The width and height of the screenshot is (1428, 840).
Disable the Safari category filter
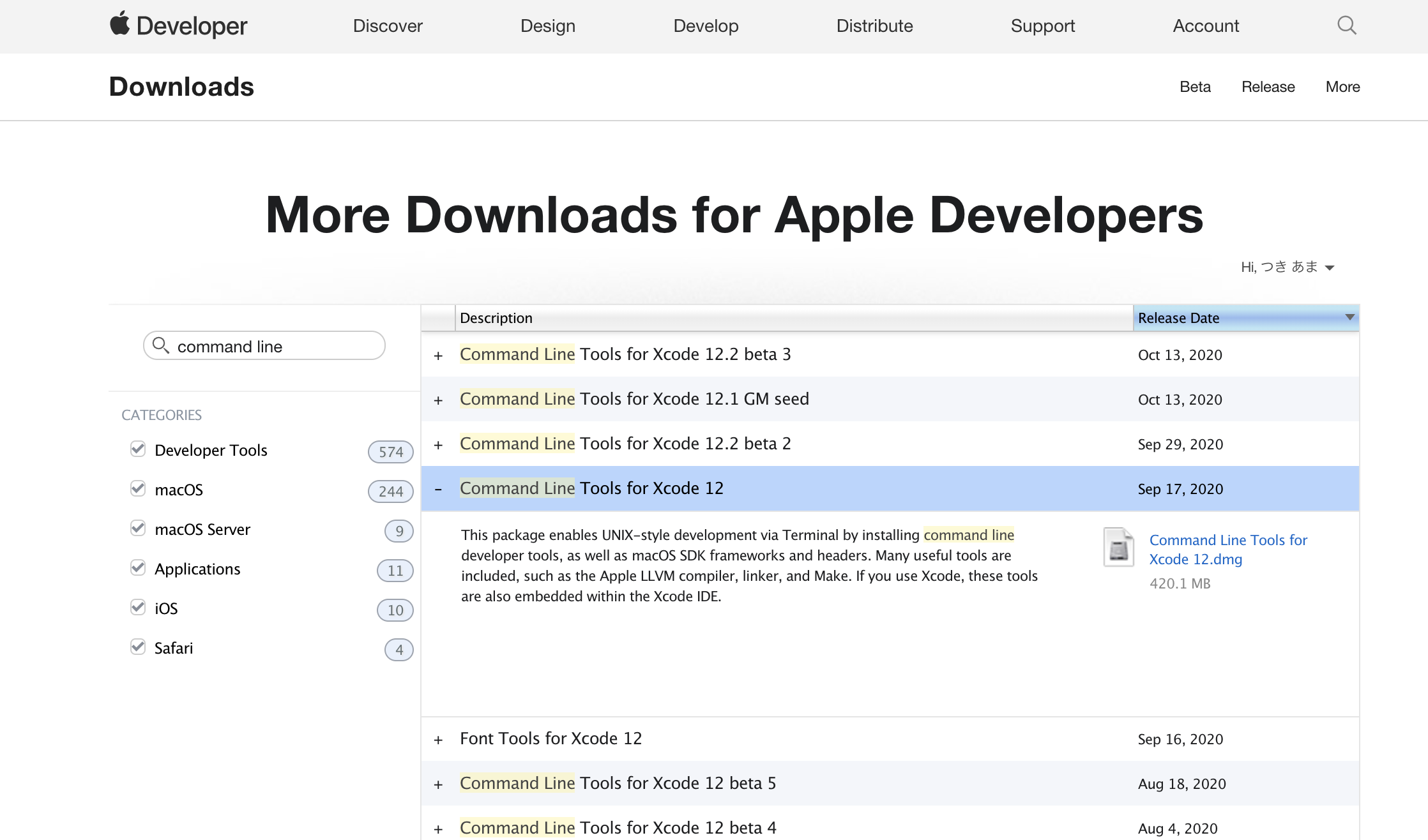tap(138, 647)
